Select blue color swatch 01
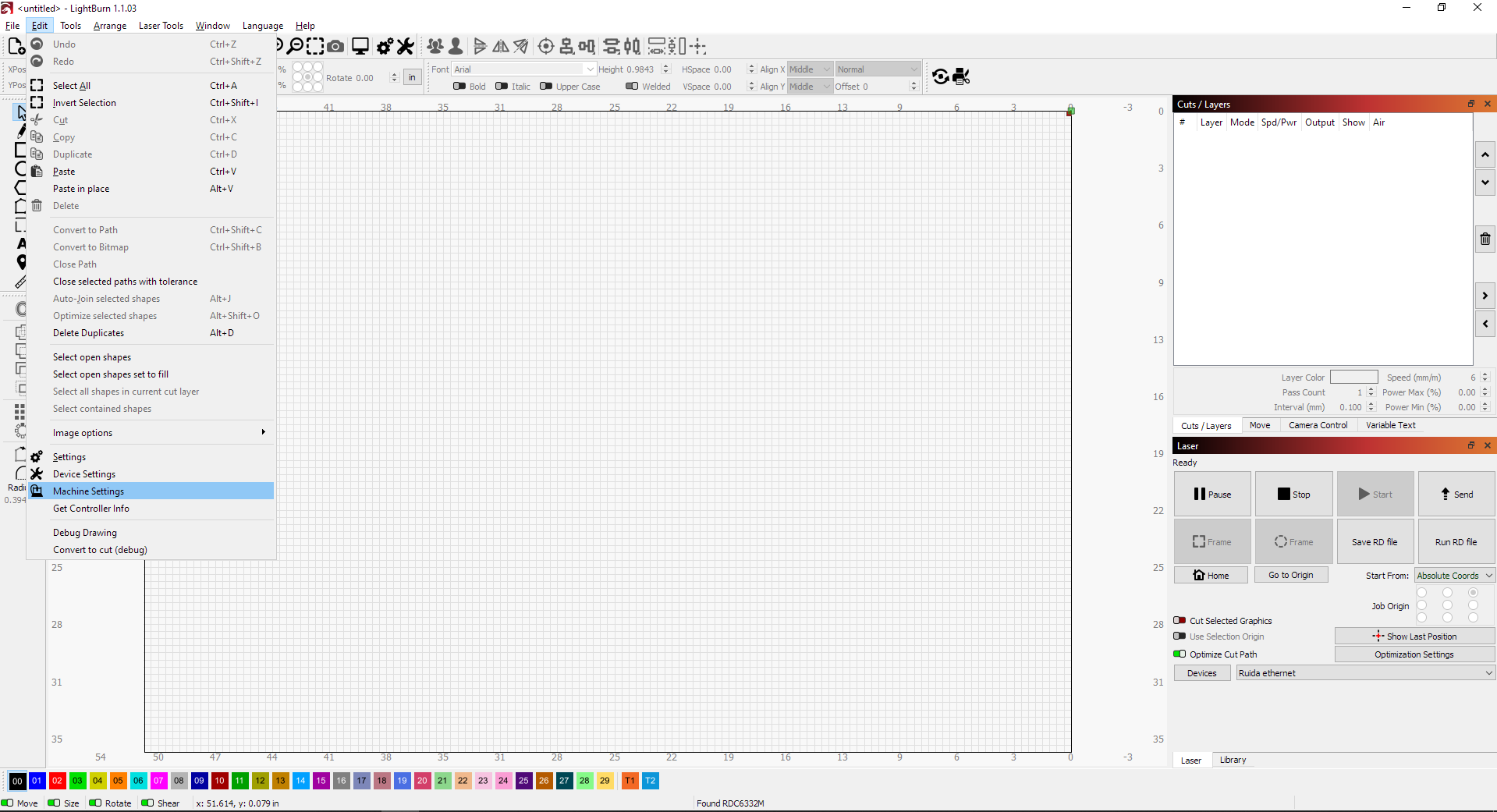 point(37,780)
